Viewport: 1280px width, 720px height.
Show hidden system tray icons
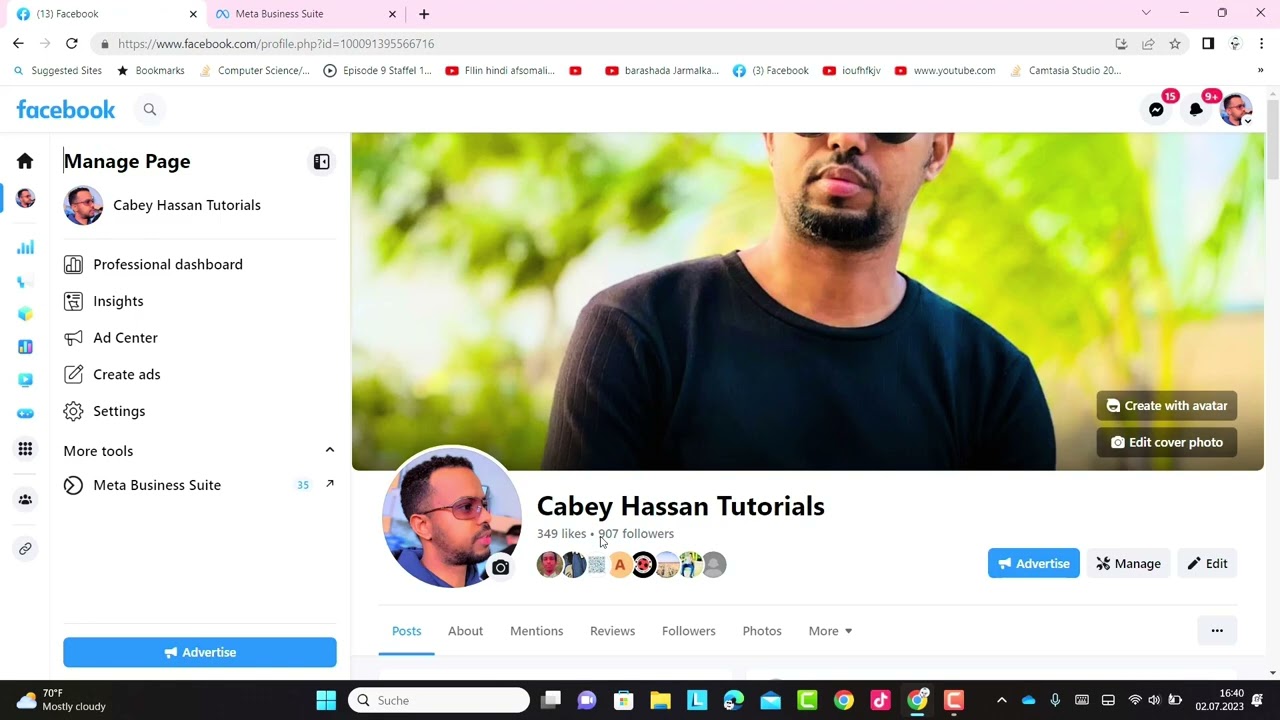pyautogui.click(x=1001, y=700)
